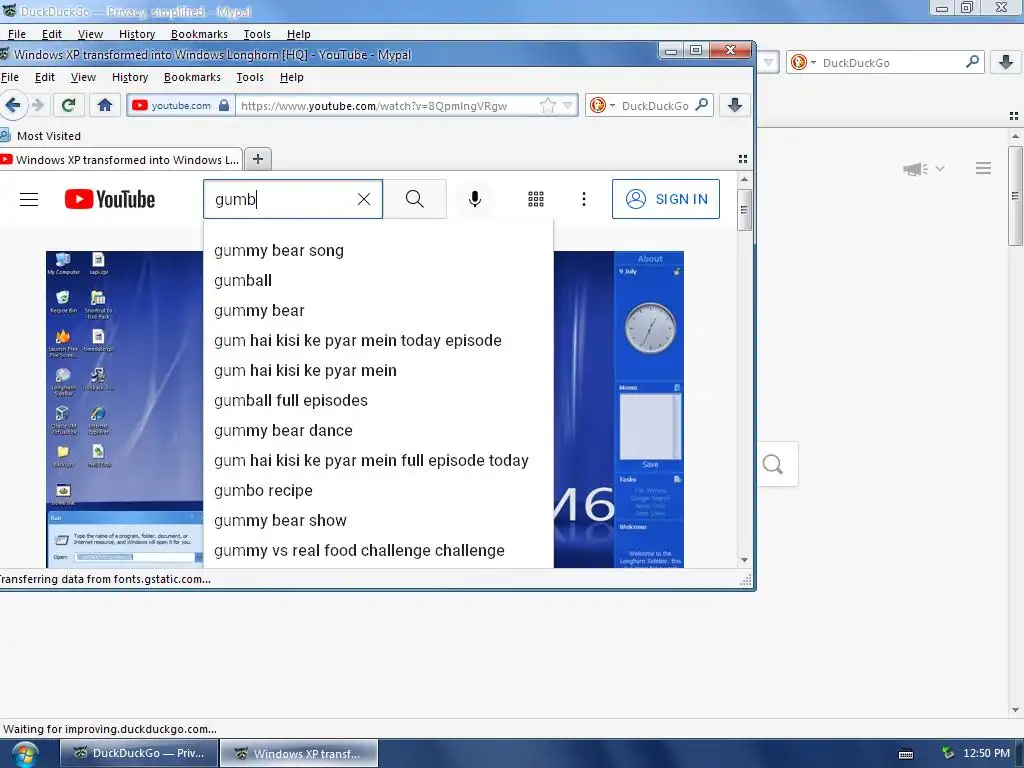Open the YouTube hamburger guide menu
This screenshot has height=768, width=1024.
[29, 199]
